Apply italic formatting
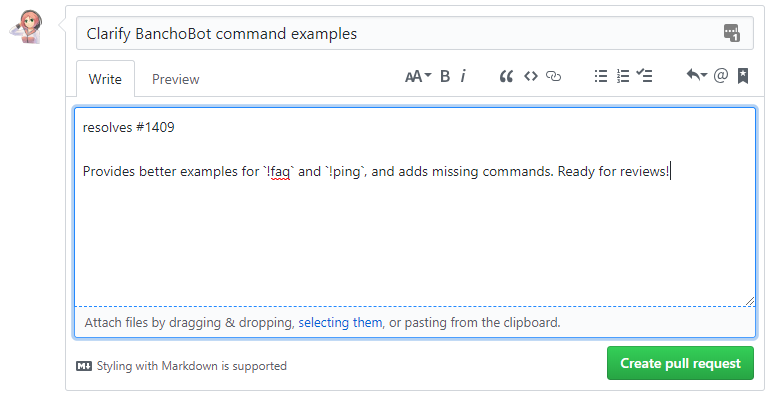 pos(463,76)
